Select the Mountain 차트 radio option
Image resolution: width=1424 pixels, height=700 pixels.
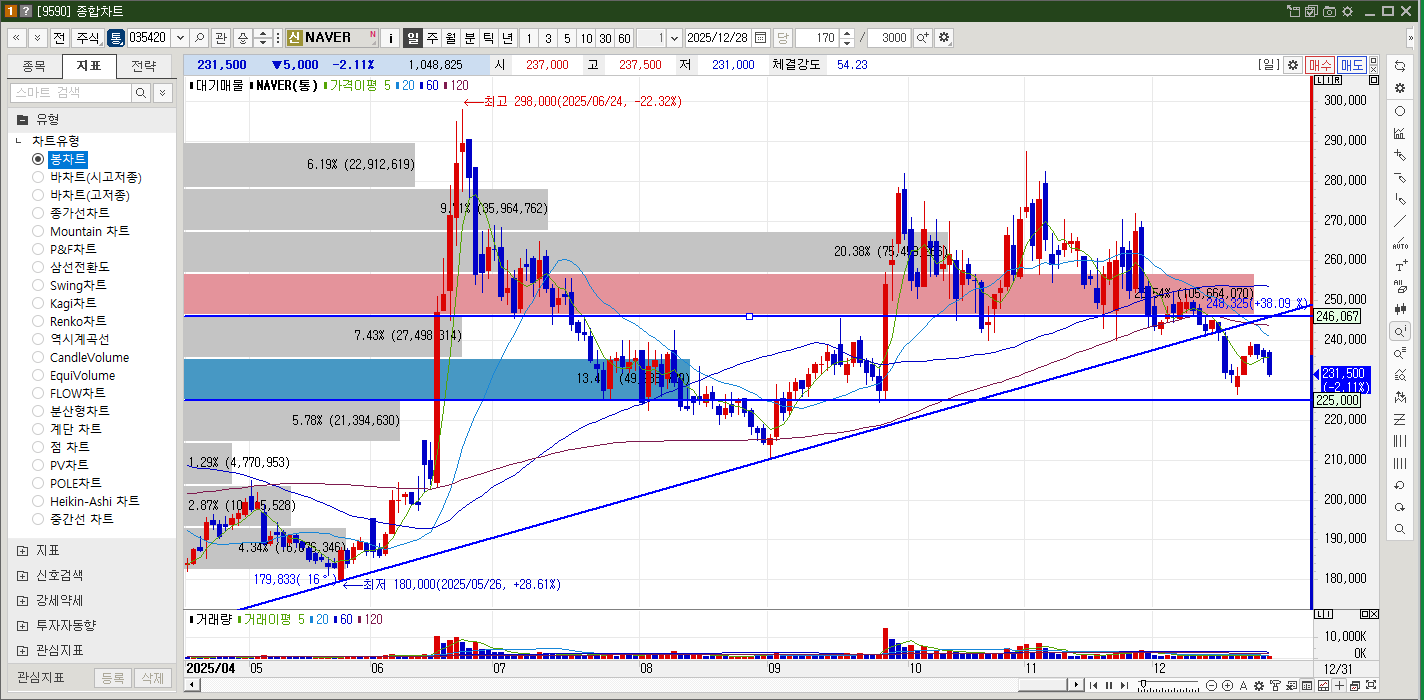[38, 231]
